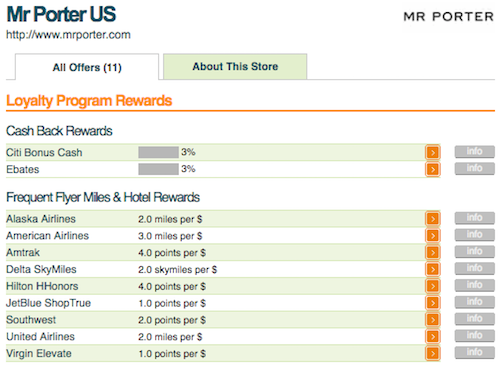Image resolution: width=500 pixels, height=367 pixels.
Task: Click the Virgin Elevate orange arrow
Action: [x=433, y=353]
